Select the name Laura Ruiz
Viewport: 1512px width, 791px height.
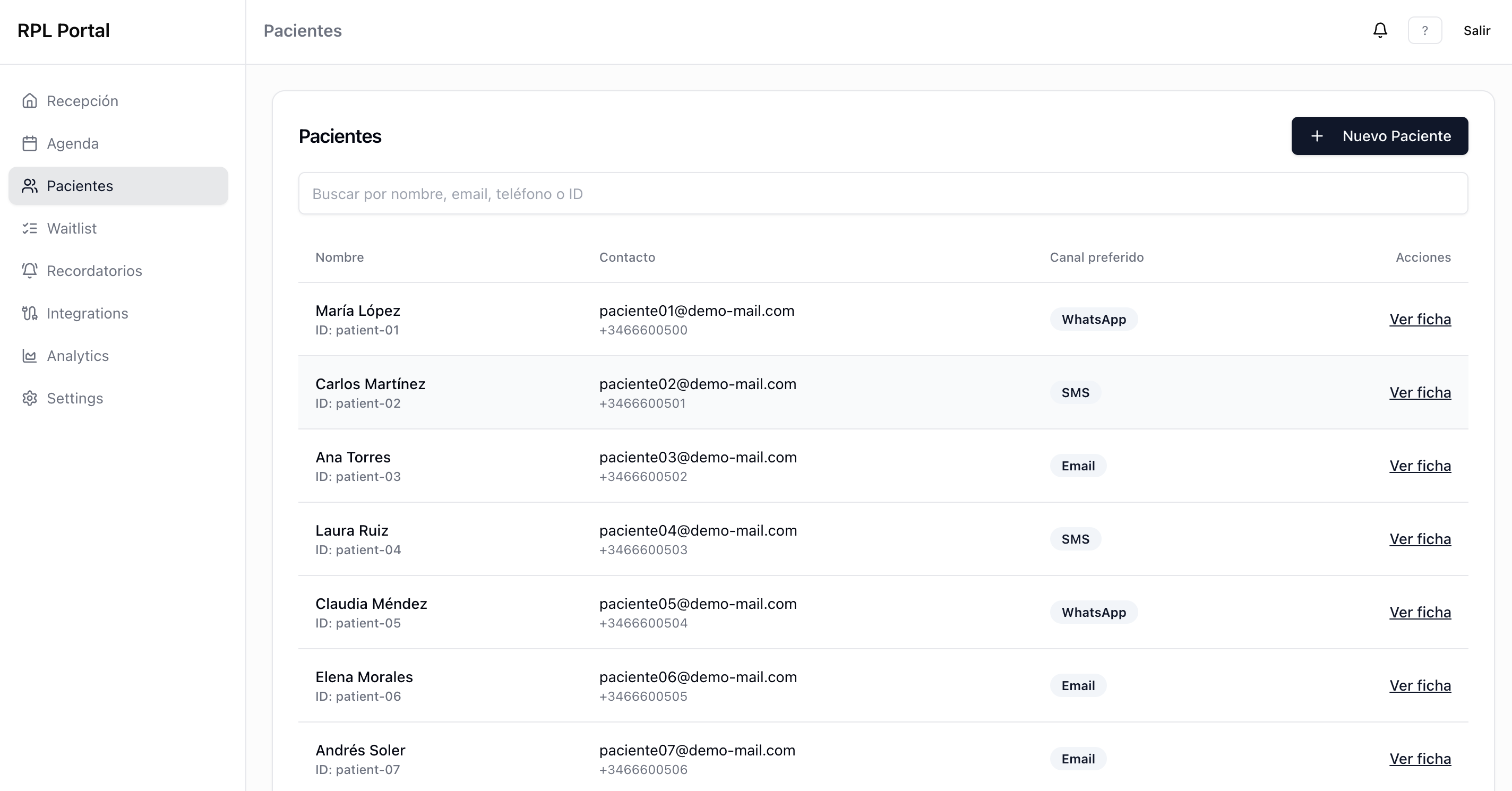(351, 530)
